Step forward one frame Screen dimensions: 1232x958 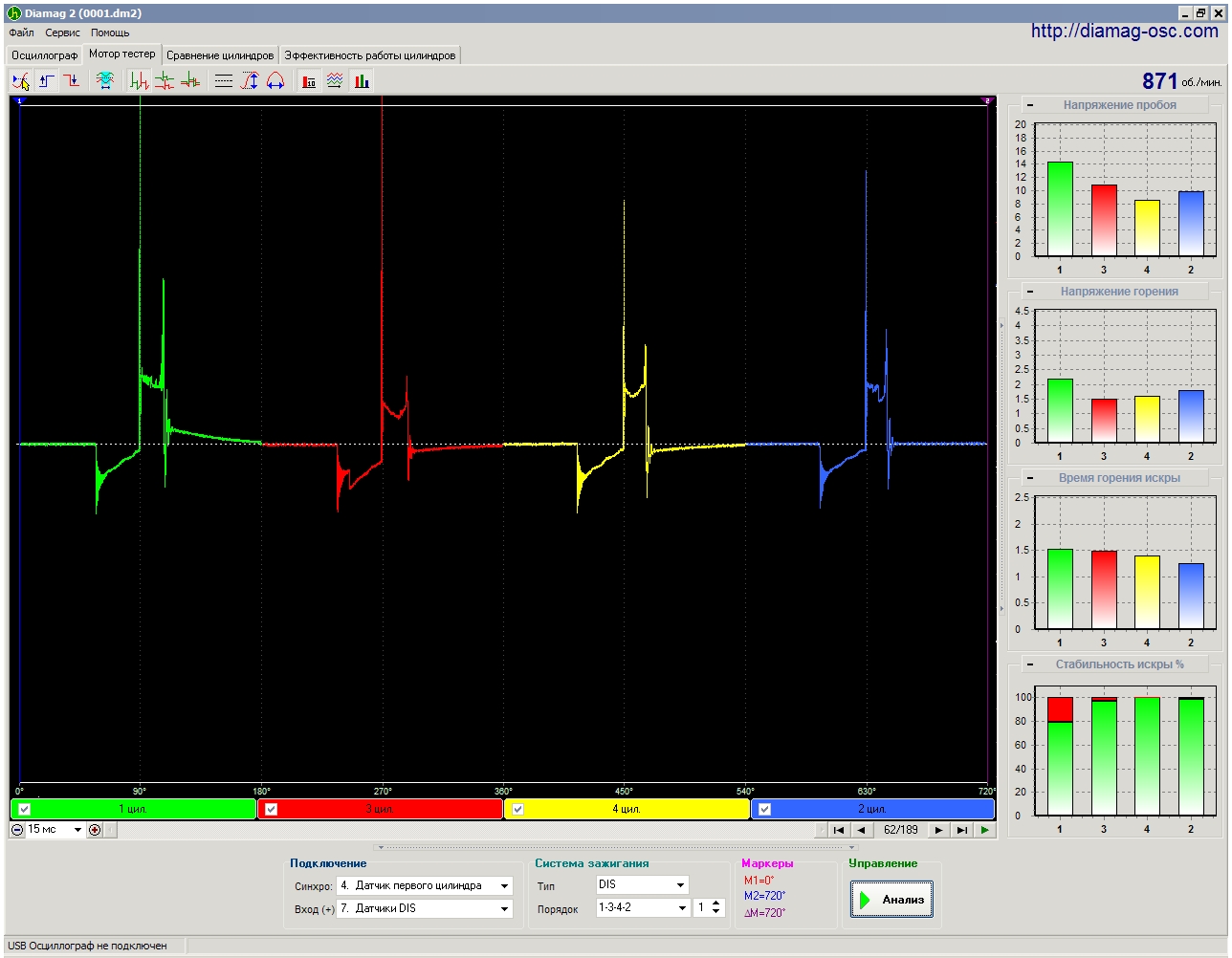[x=939, y=830]
